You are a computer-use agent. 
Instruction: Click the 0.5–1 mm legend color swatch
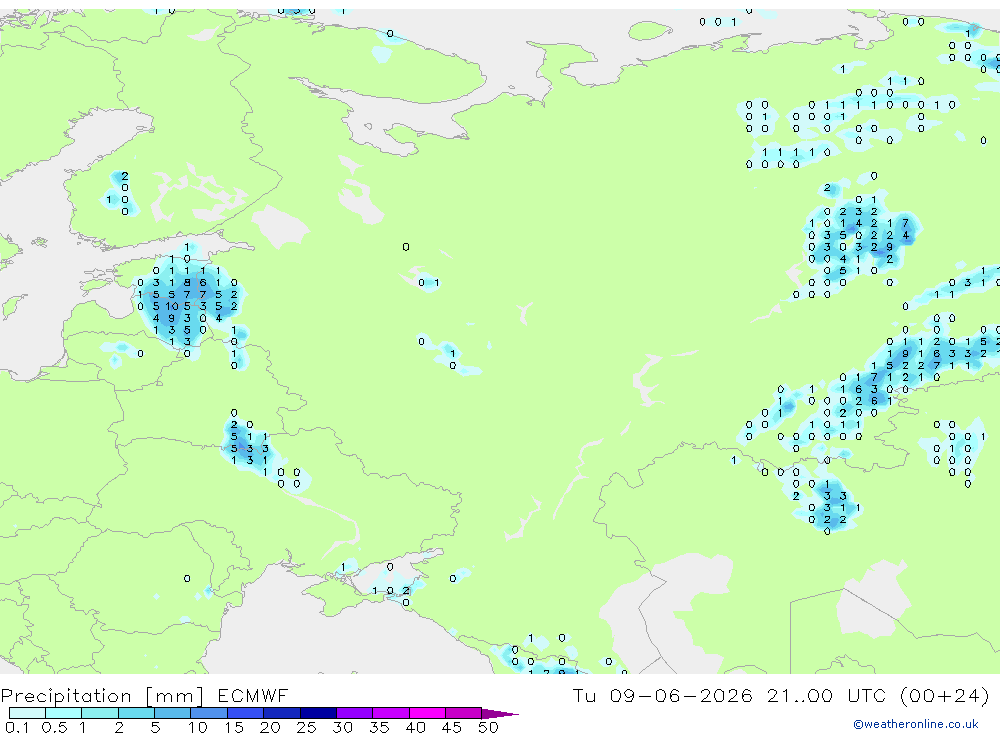coord(64,713)
